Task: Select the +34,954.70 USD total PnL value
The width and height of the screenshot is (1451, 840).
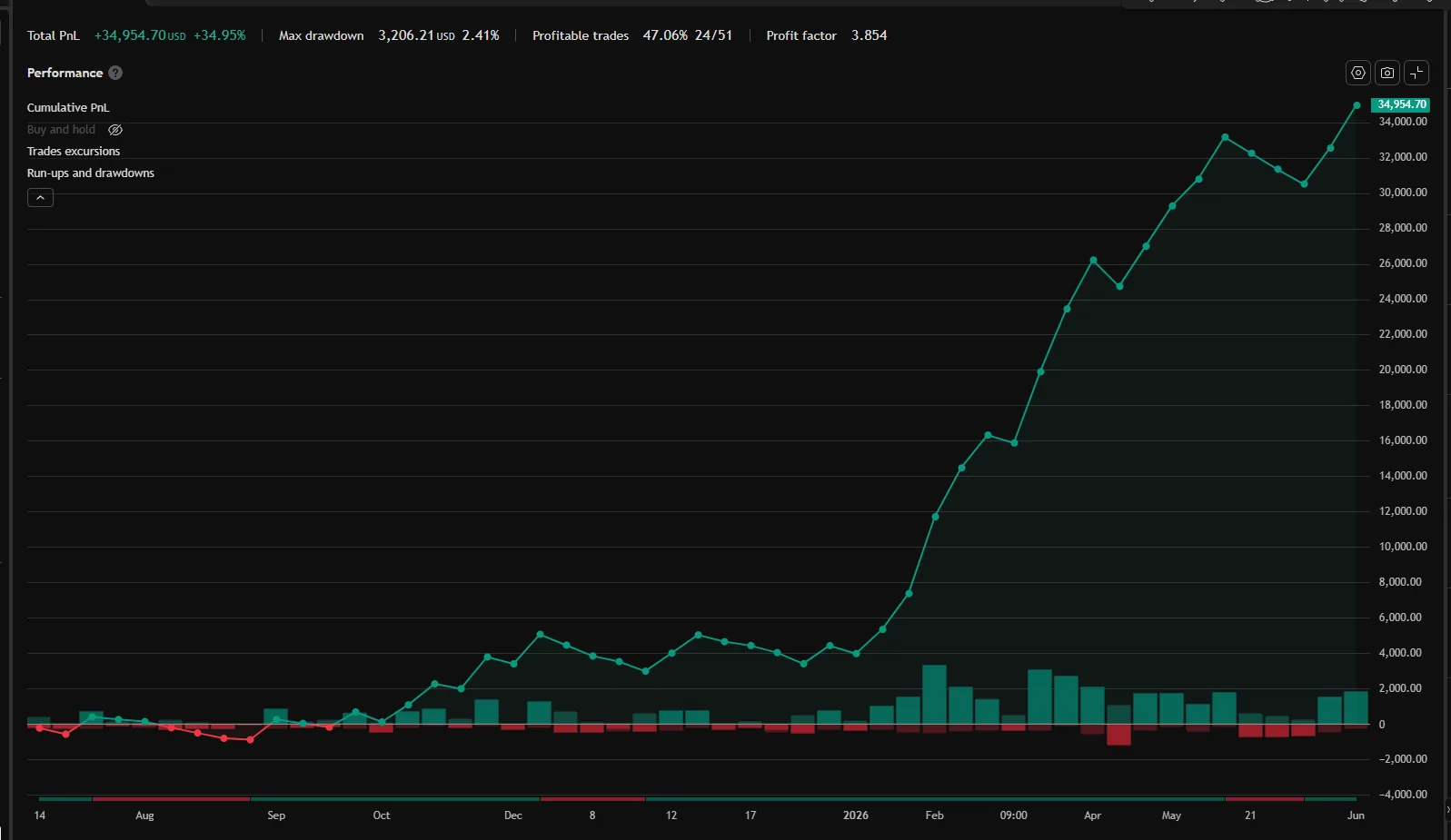Action: (140, 35)
